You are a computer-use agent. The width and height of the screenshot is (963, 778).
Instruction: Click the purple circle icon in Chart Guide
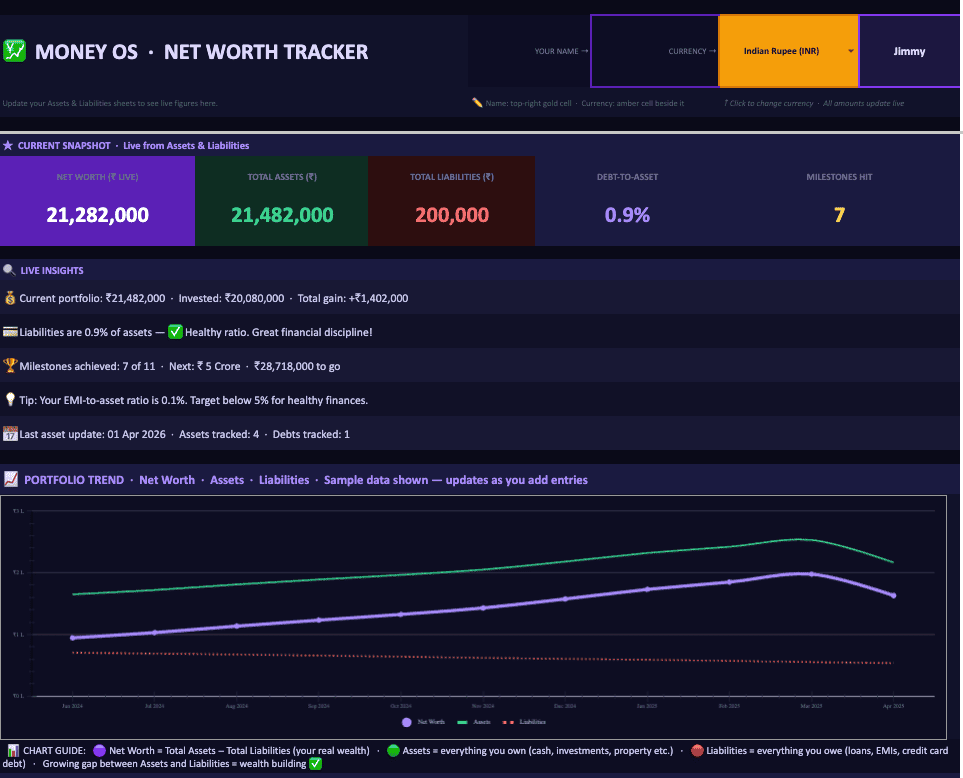point(99,750)
